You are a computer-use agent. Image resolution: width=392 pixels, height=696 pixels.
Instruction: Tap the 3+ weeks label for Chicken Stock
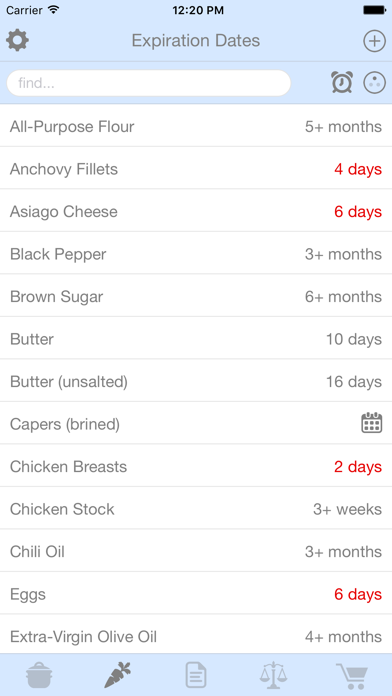pyautogui.click(x=347, y=510)
